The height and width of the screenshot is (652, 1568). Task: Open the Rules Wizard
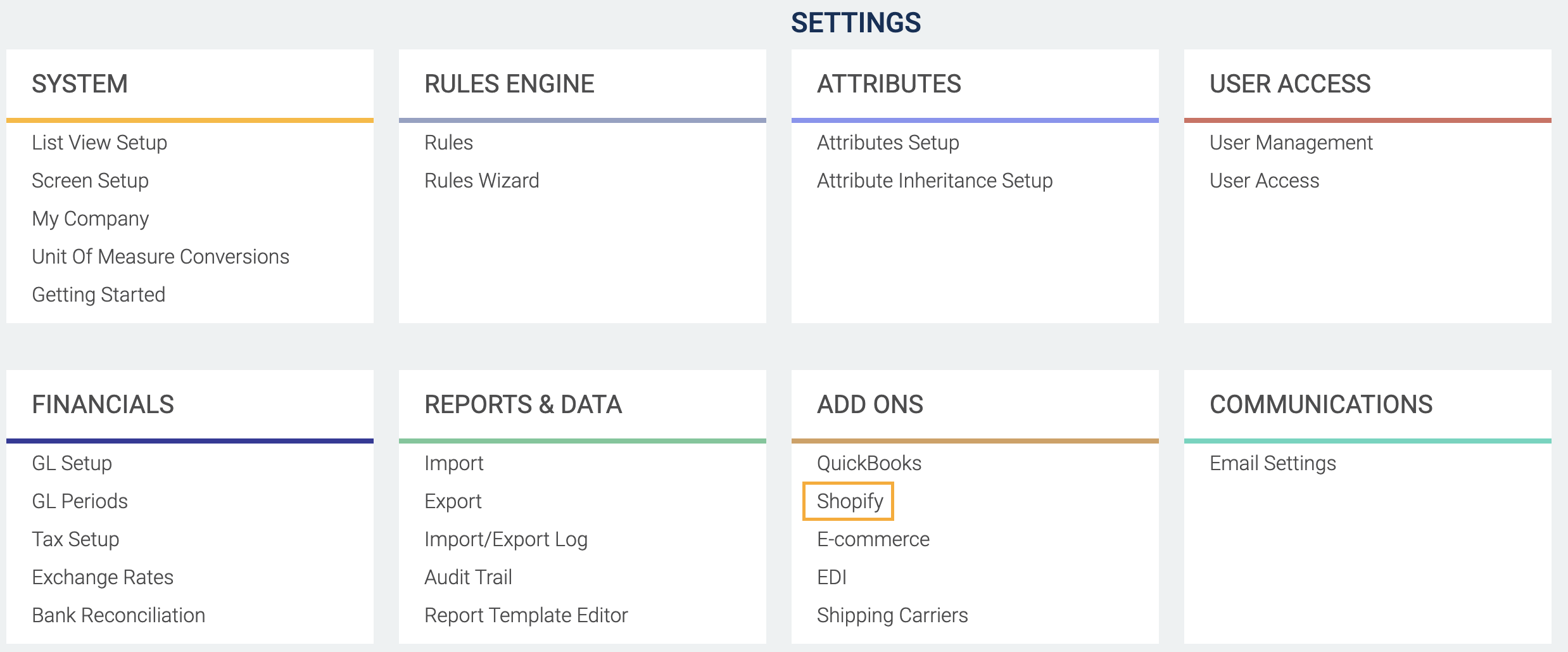click(x=481, y=181)
